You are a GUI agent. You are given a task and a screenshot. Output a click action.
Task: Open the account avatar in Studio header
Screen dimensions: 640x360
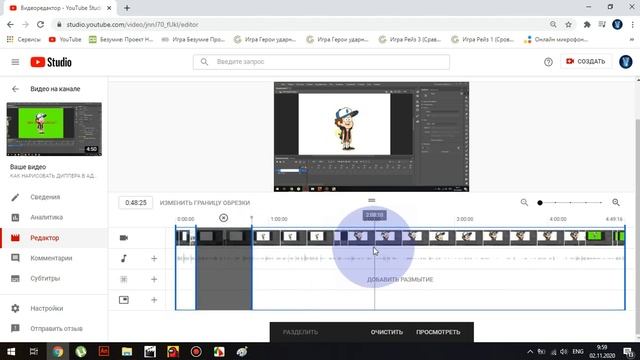pyautogui.click(x=625, y=62)
